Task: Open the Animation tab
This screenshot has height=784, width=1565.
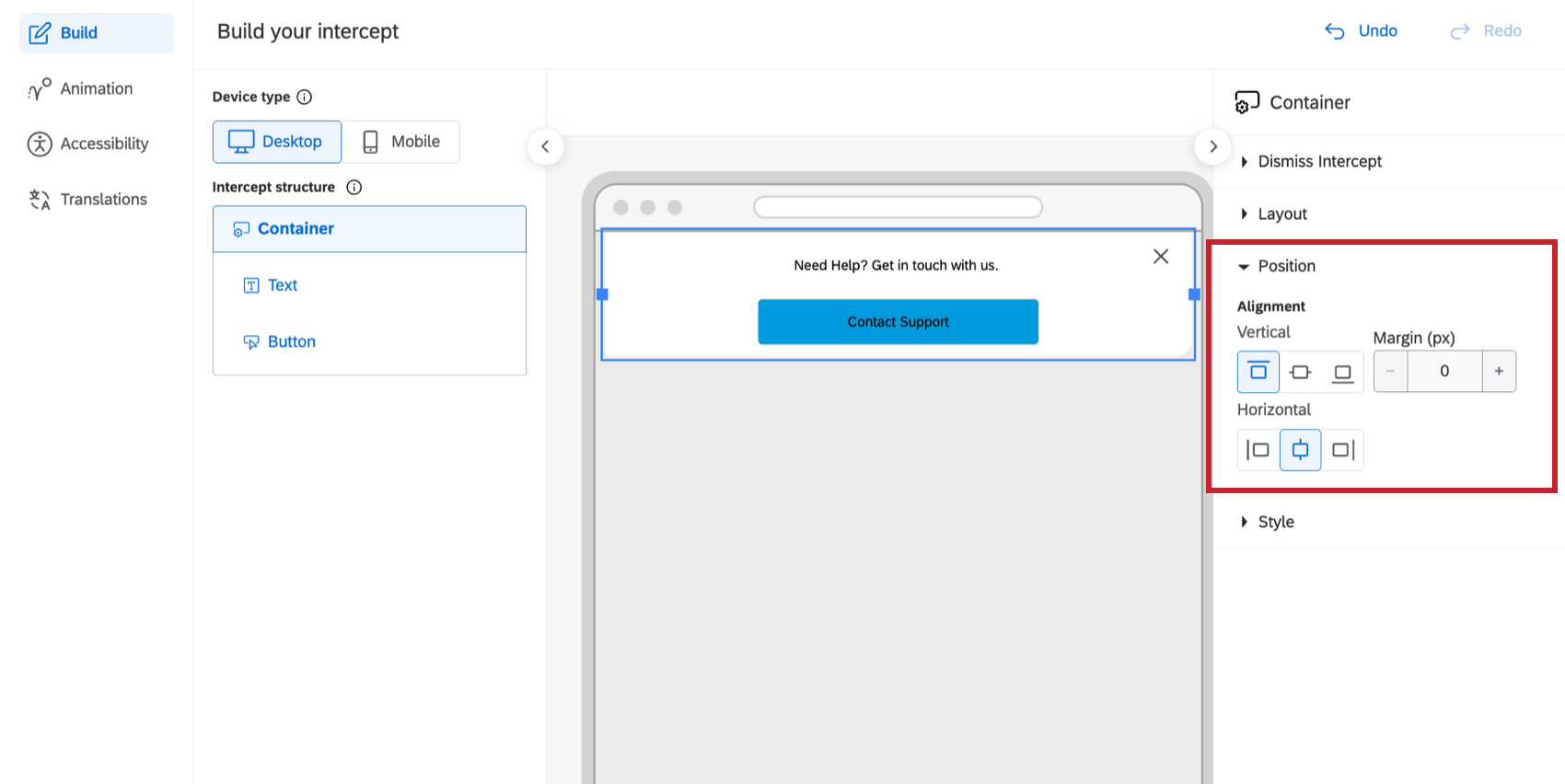Action: coord(96,88)
